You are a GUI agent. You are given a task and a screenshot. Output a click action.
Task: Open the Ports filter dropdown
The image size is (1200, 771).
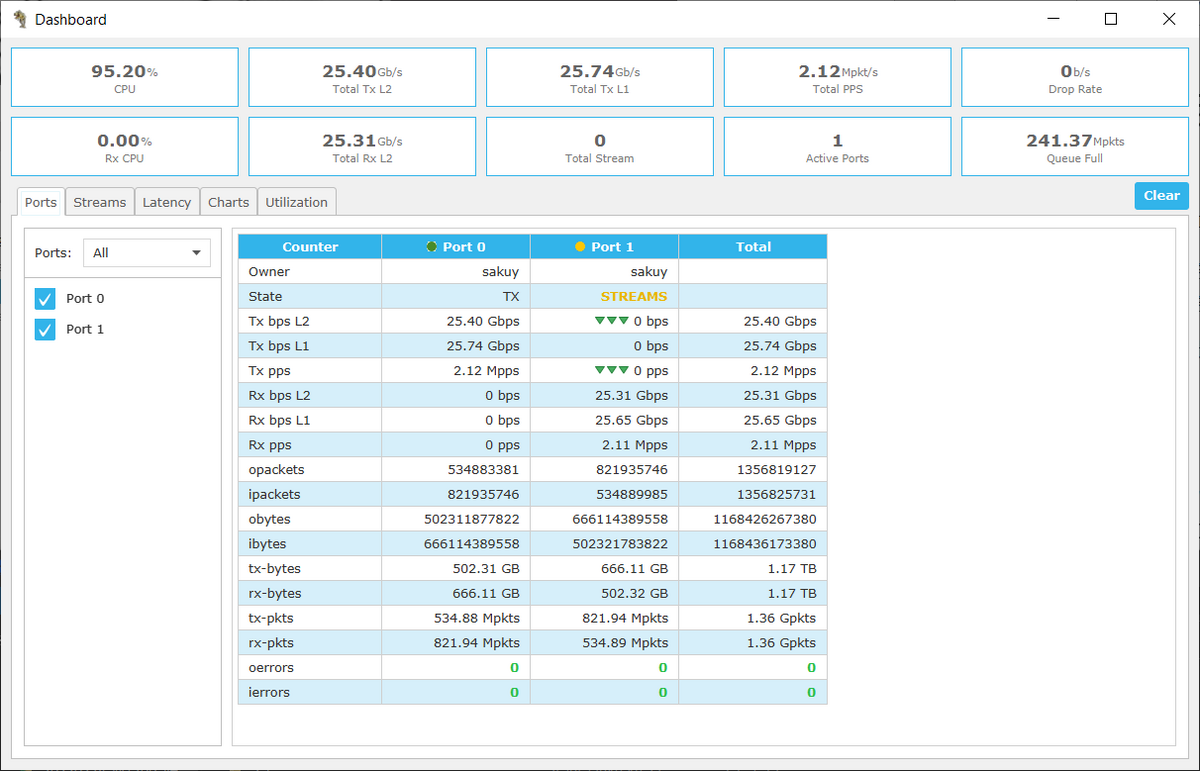pyautogui.click(x=147, y=253)
